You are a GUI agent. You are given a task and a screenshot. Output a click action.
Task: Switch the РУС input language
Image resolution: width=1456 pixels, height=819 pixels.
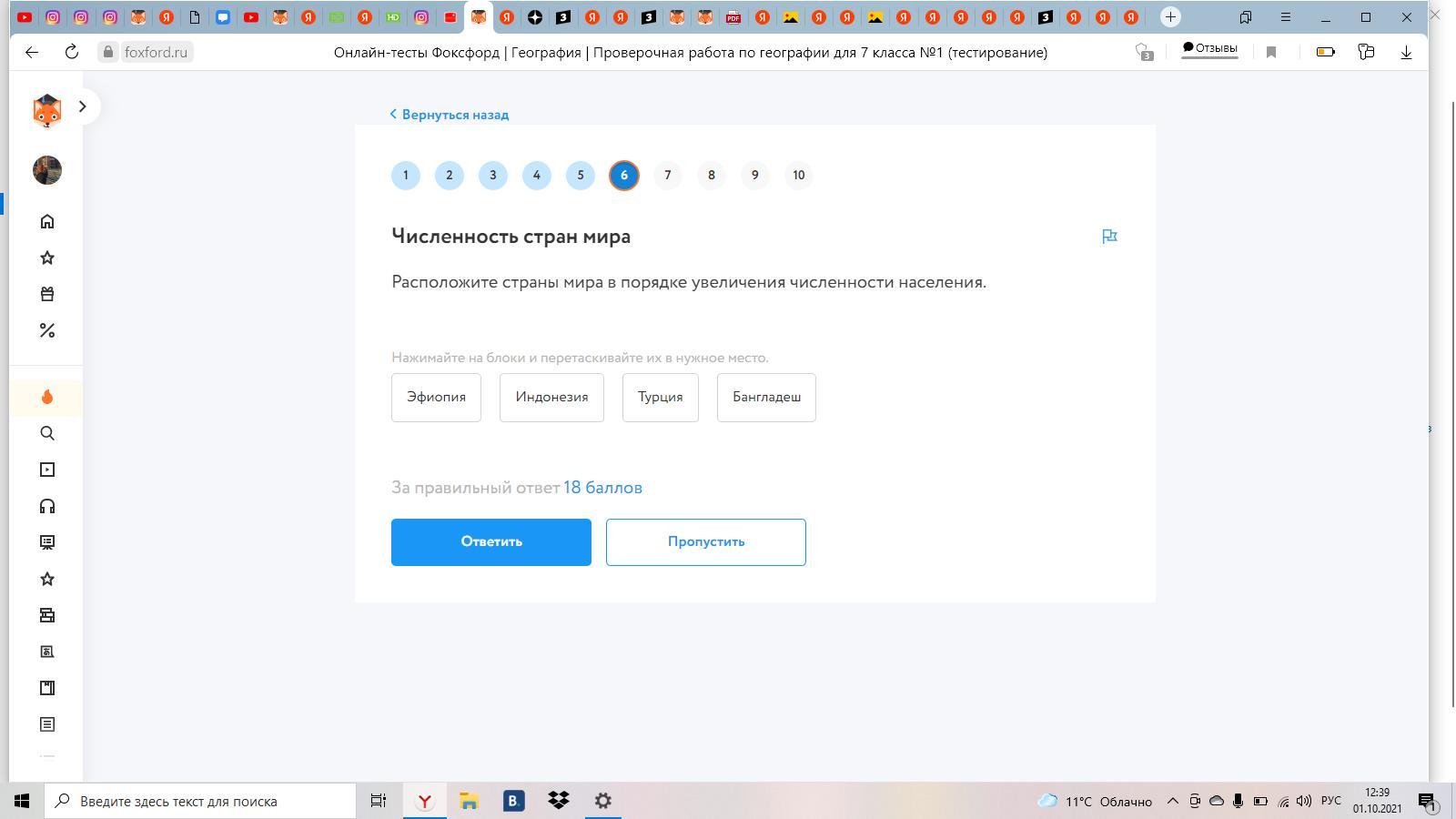point(1331,801)
